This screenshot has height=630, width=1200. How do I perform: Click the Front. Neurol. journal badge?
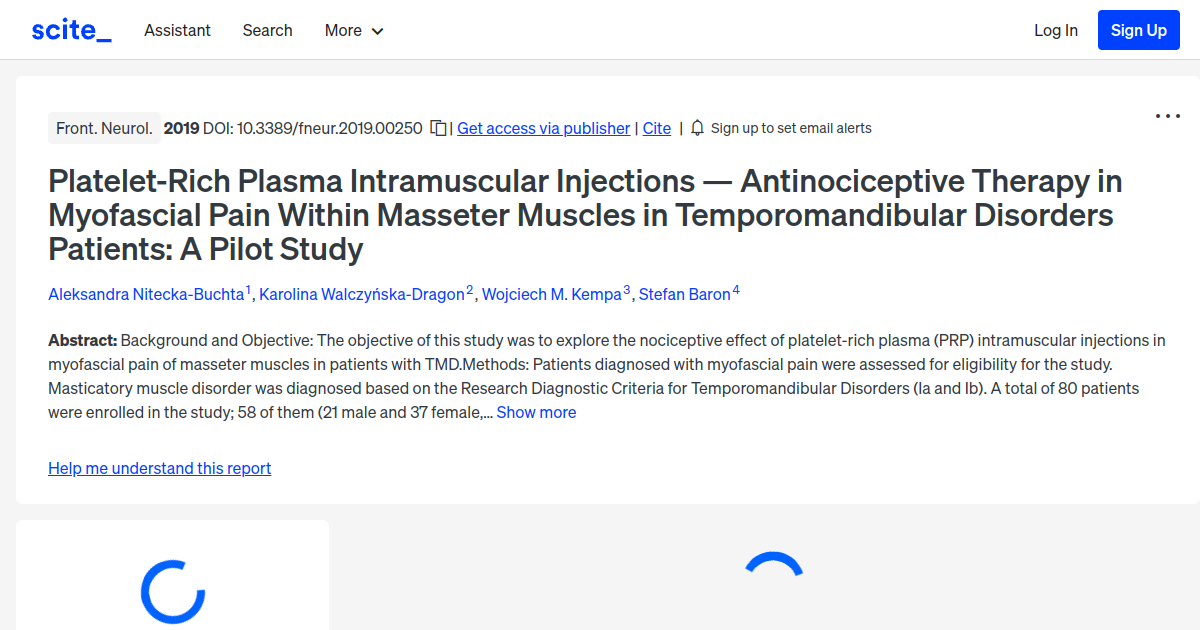click(104, 128)
